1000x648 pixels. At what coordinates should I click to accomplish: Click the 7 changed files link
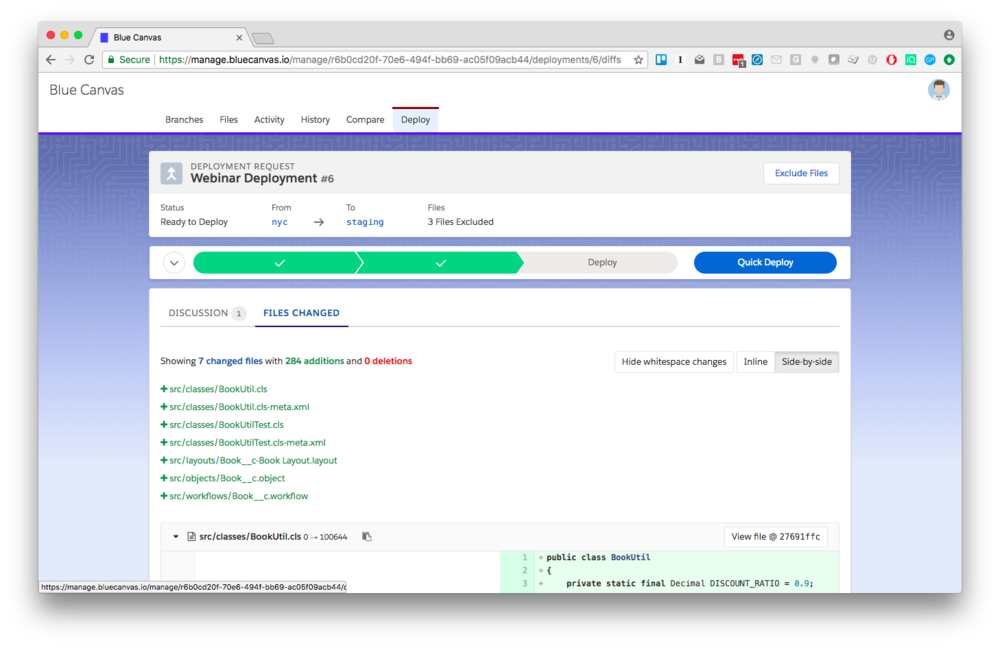230,361
